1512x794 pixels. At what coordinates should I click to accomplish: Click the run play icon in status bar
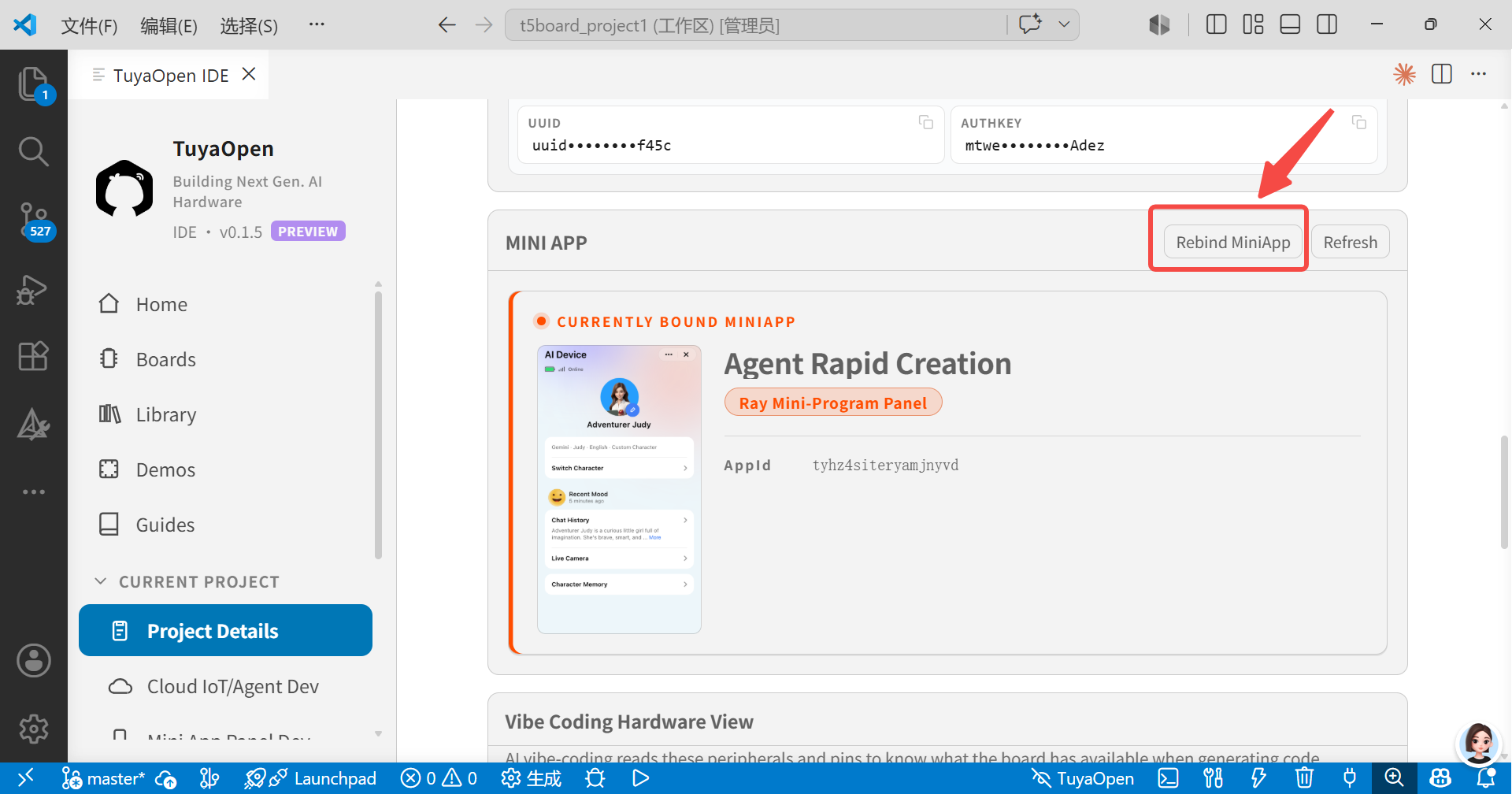641,778
